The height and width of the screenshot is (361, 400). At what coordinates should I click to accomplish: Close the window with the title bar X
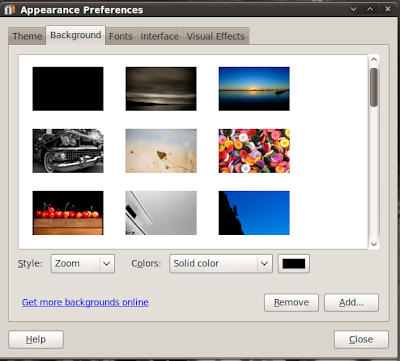387,9
